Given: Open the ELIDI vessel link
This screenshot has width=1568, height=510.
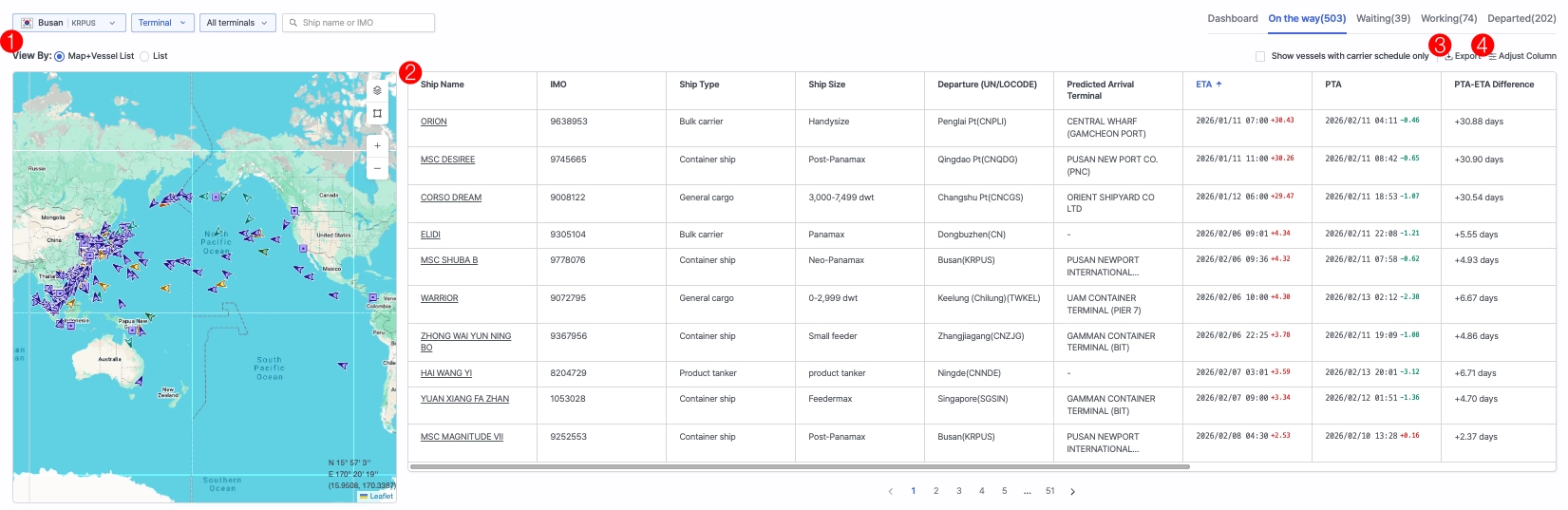Looking at the screenshot, I should [x=430, y=235].
